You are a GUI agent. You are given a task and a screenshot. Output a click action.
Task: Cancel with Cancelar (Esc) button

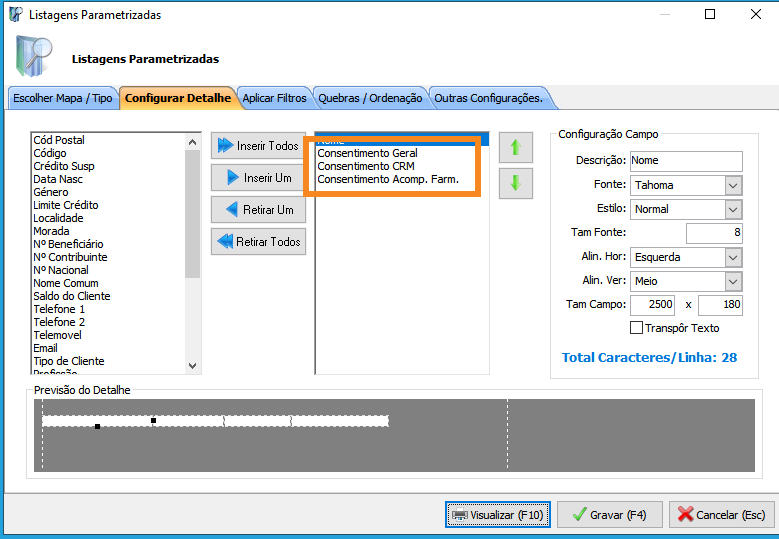click(721, 515)
